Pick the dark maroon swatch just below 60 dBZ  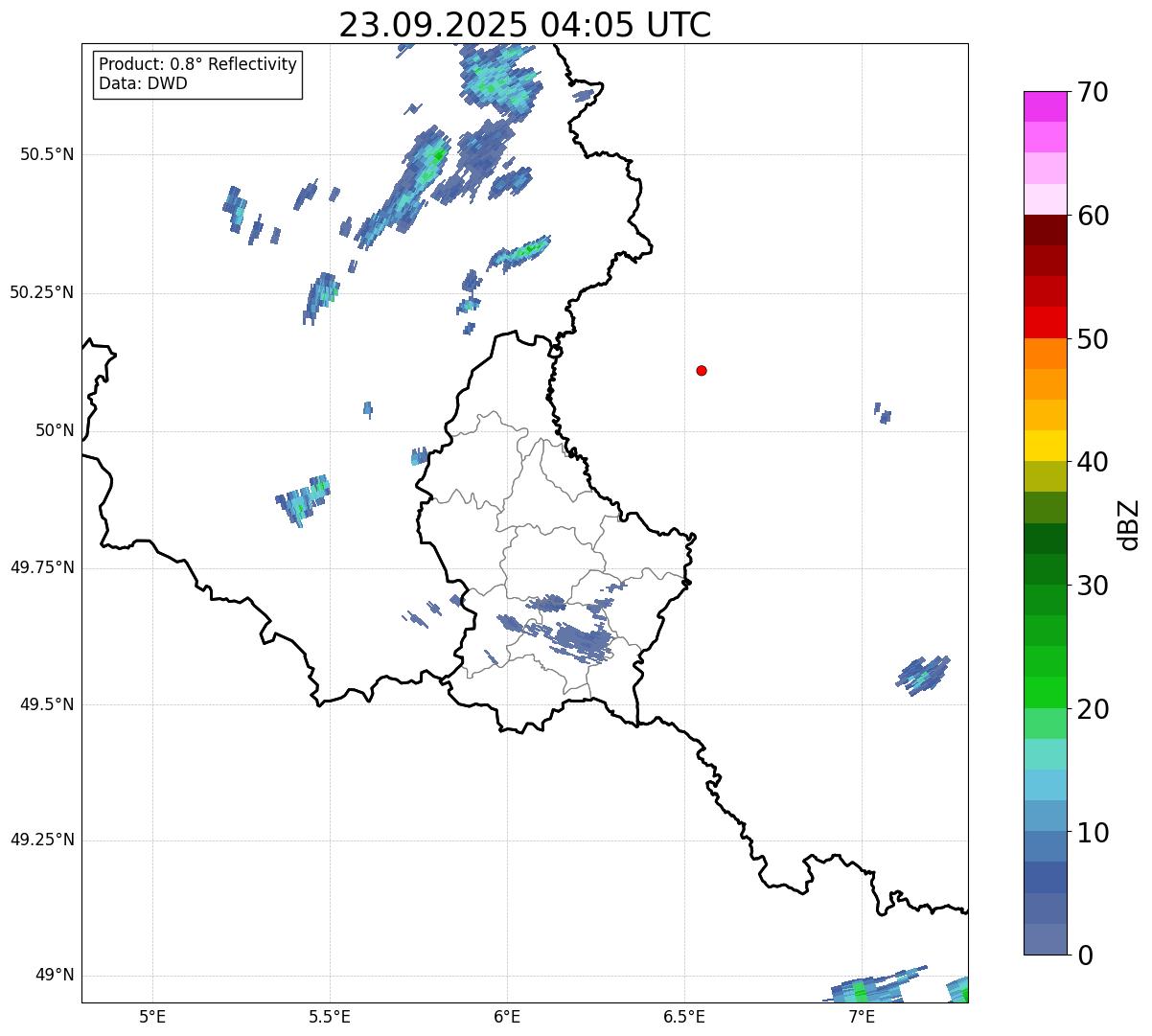coord(1045,230)
